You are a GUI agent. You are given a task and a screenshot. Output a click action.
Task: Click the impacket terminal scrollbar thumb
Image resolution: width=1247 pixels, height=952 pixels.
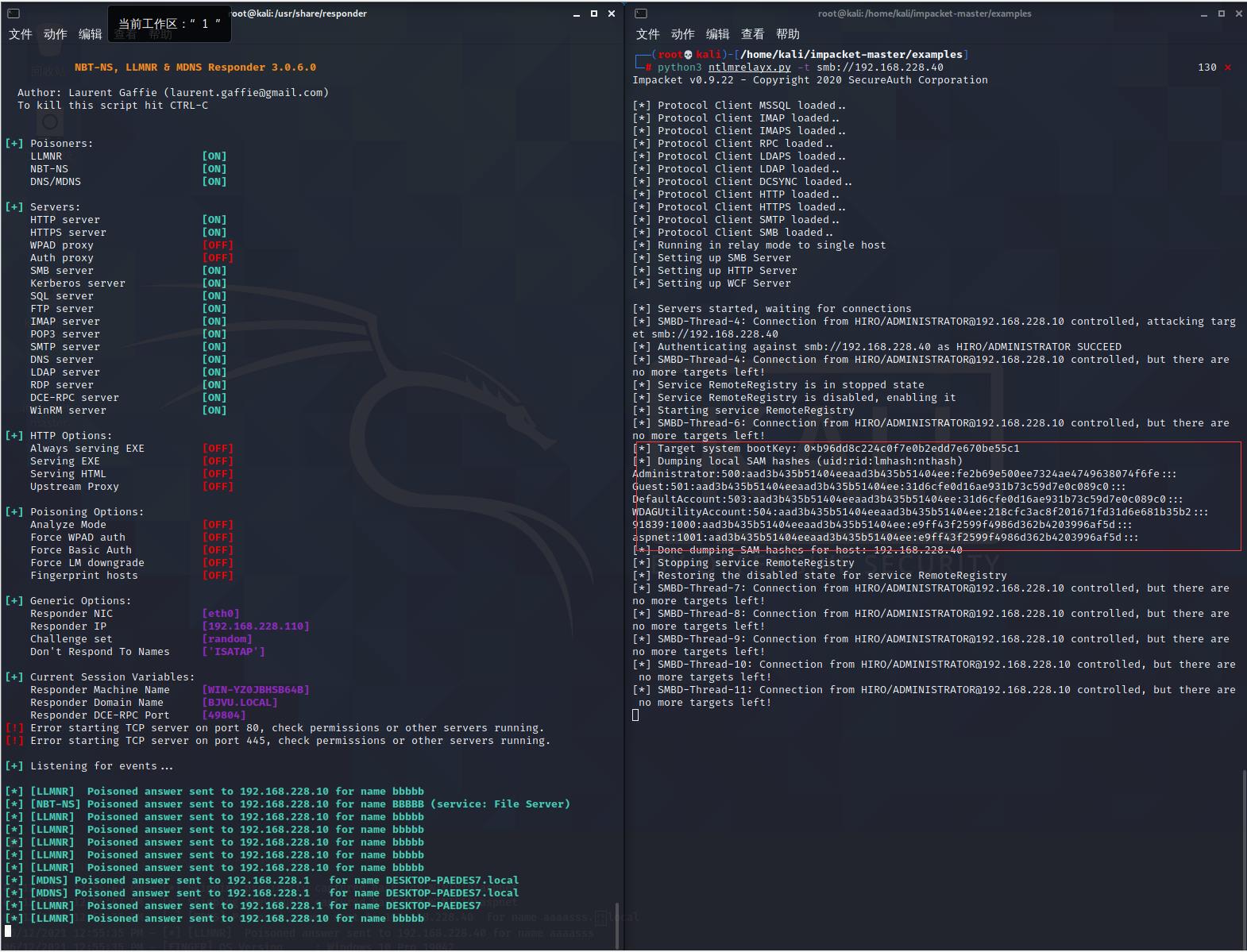point(1244,858)
